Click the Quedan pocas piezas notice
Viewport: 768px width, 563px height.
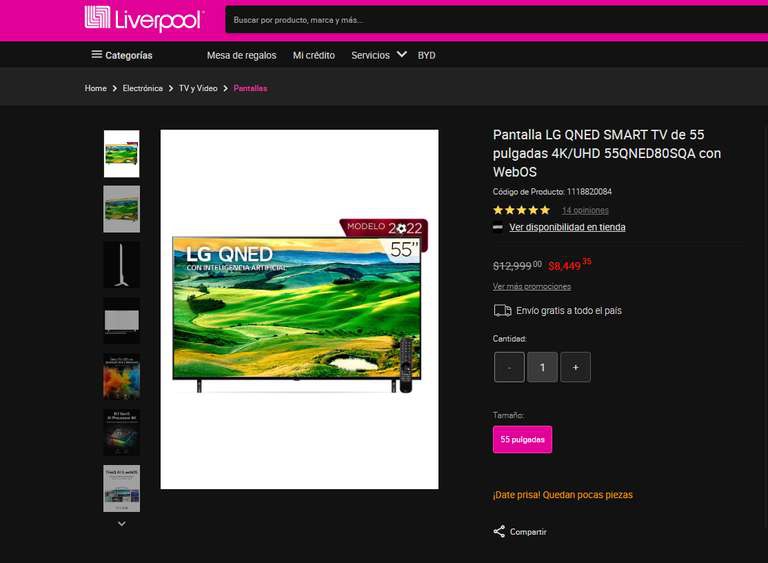(x=563, y=495)
